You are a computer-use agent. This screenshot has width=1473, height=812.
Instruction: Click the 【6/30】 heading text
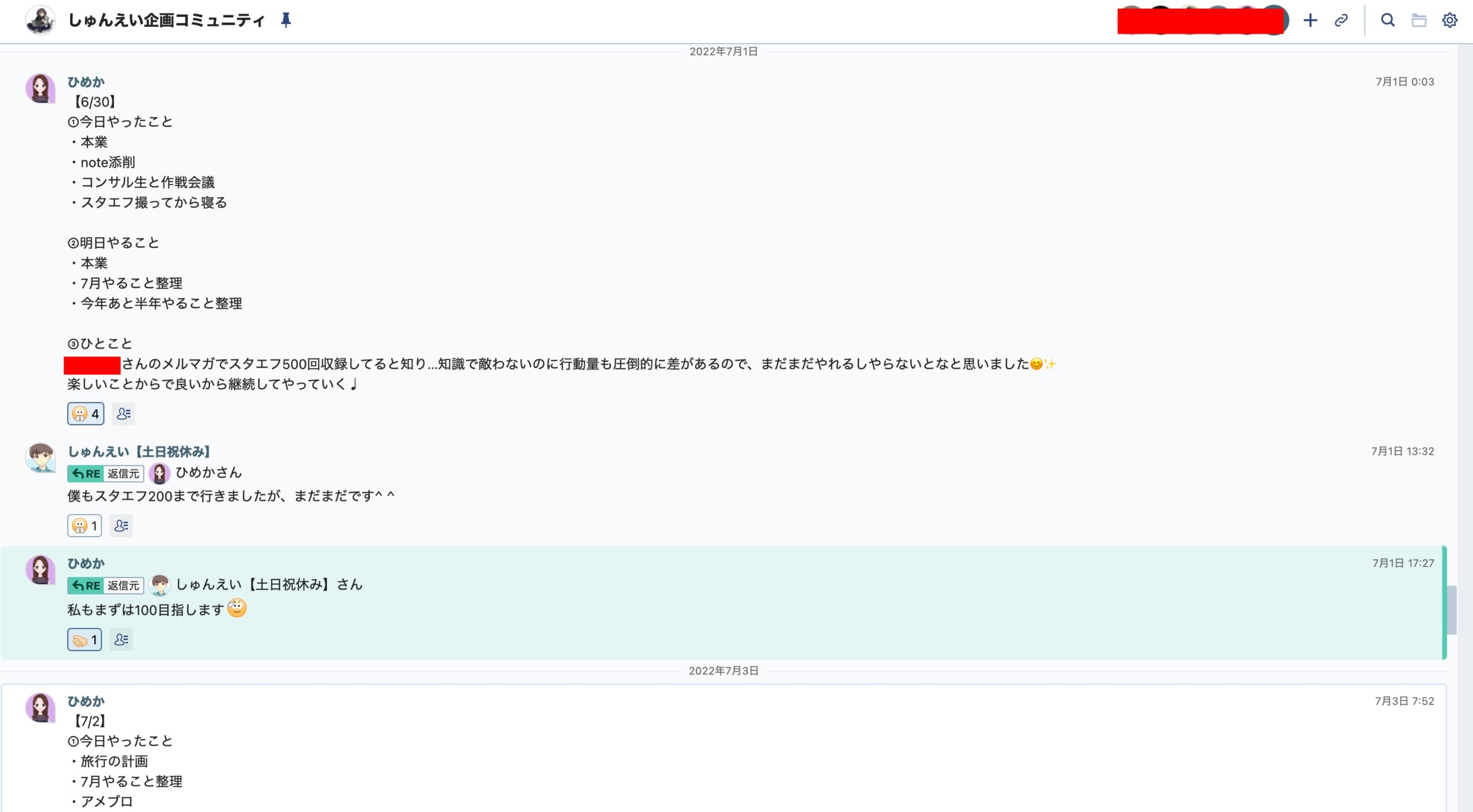click(x=94, y=102)
